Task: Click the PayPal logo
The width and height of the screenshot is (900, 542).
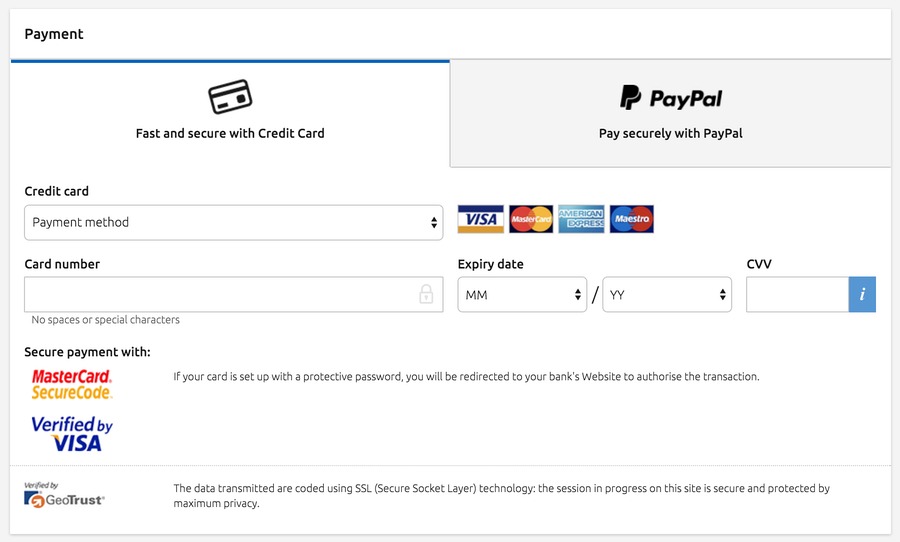Action: click(671, 98)
